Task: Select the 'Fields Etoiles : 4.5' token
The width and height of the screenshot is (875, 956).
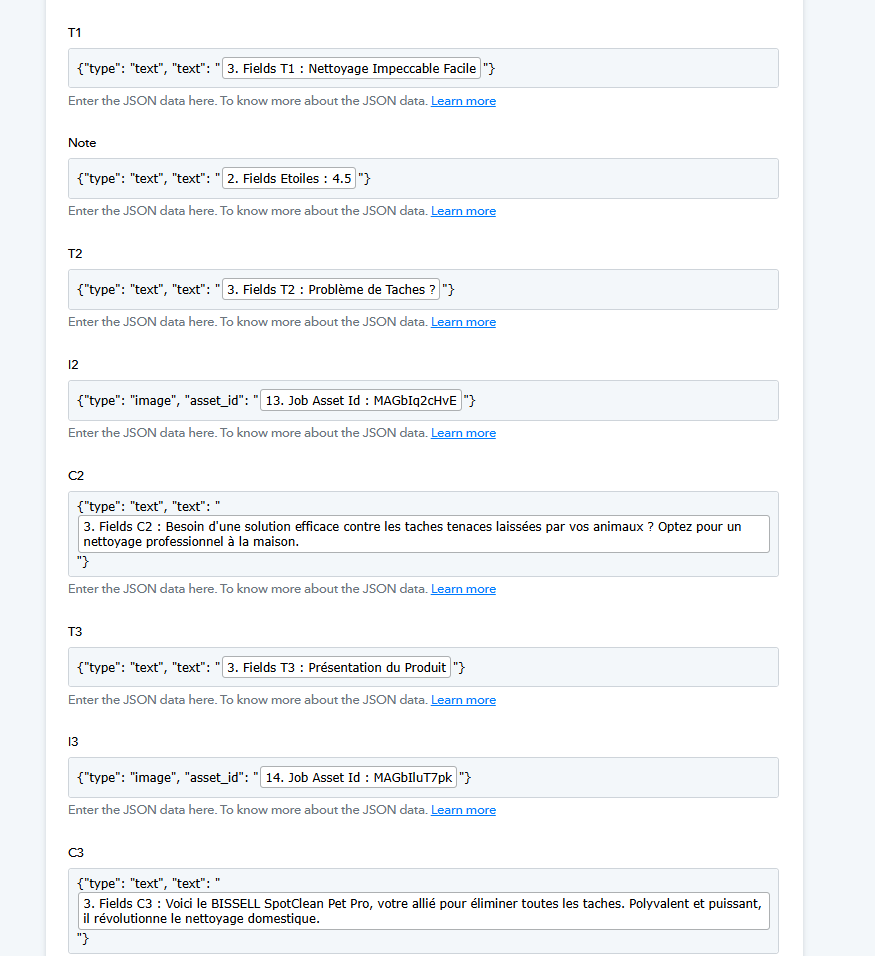Action: pos(289,179)
